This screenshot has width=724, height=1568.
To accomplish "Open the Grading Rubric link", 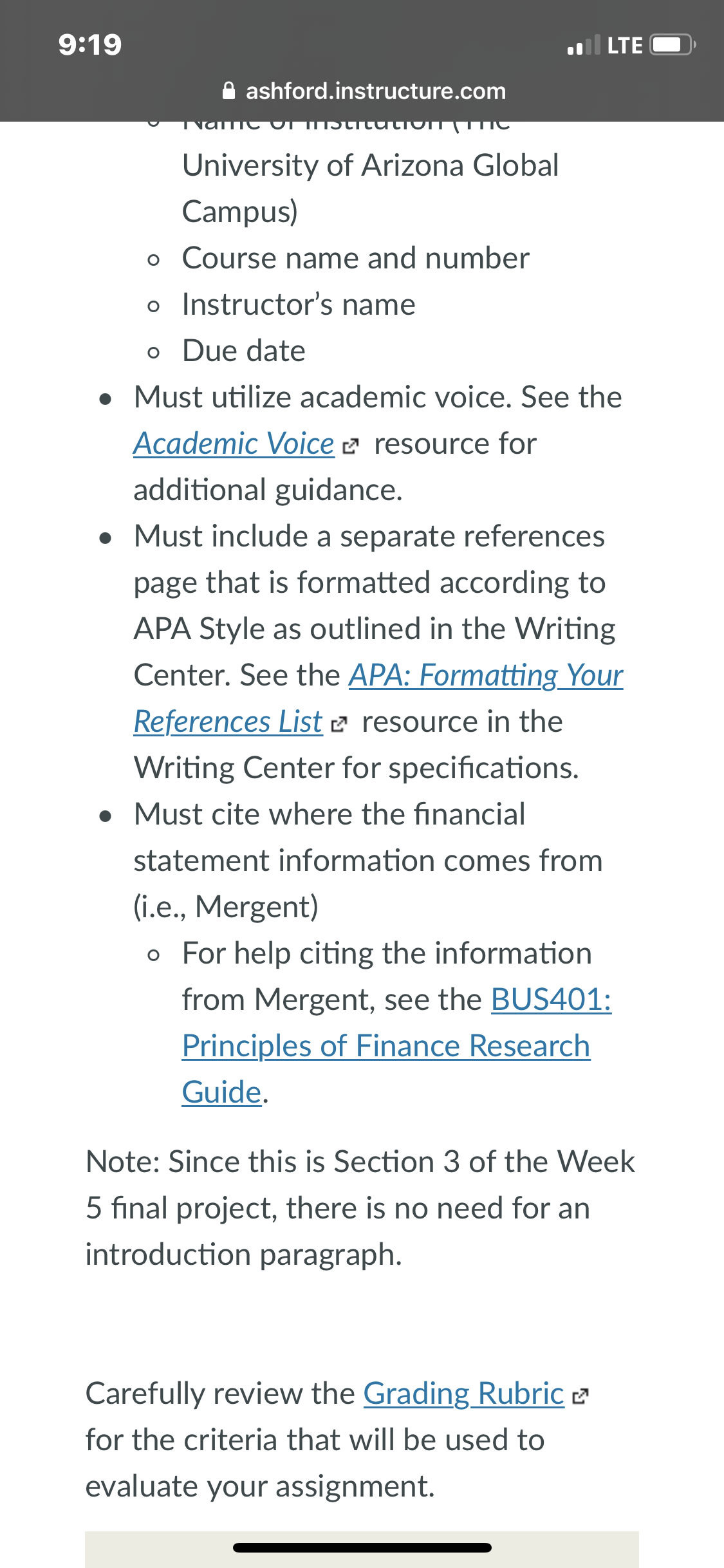I will point(464,1394).
